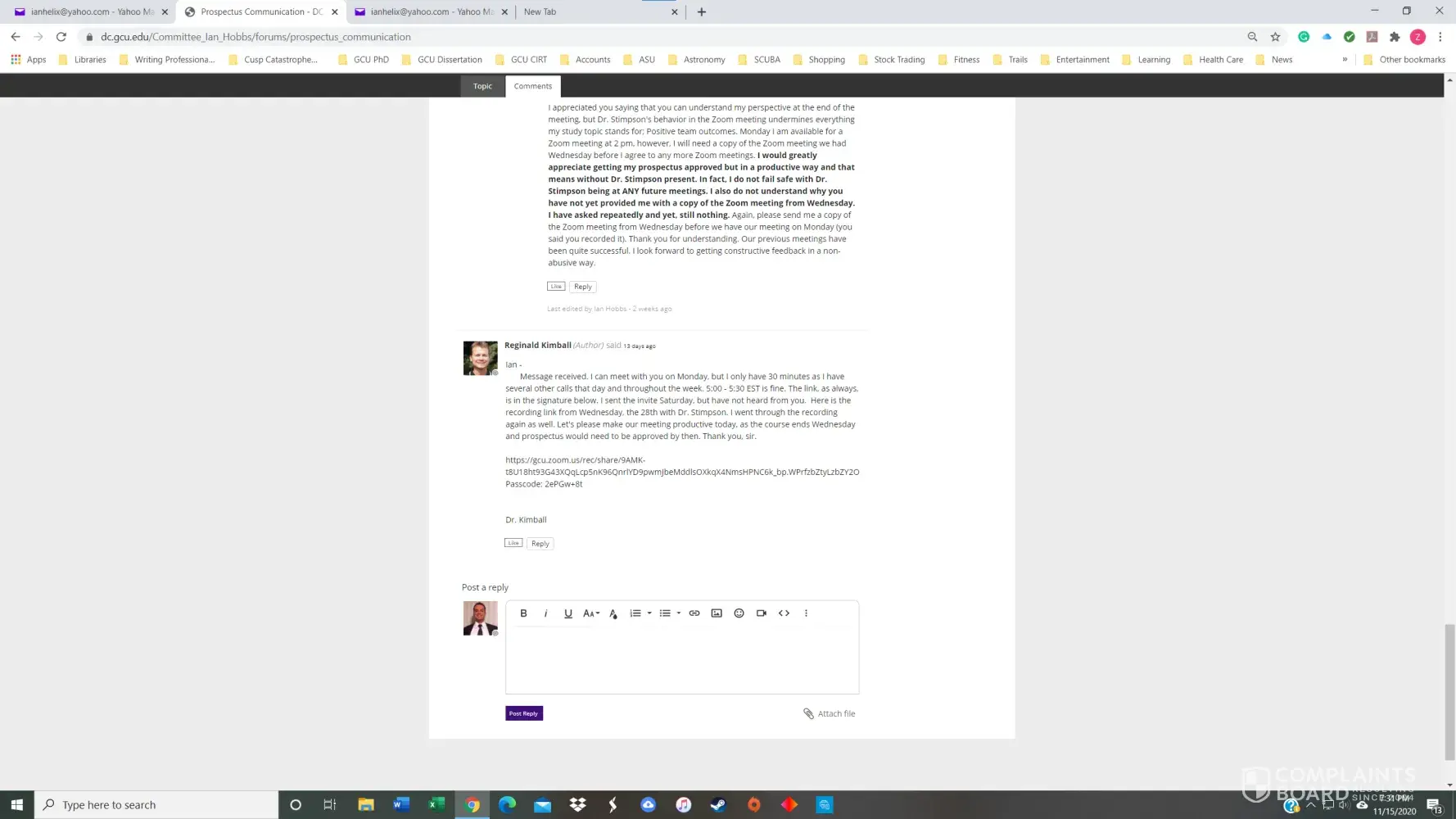
Task: Open Steam from the taskbar
Action: [x=718, y=805]
